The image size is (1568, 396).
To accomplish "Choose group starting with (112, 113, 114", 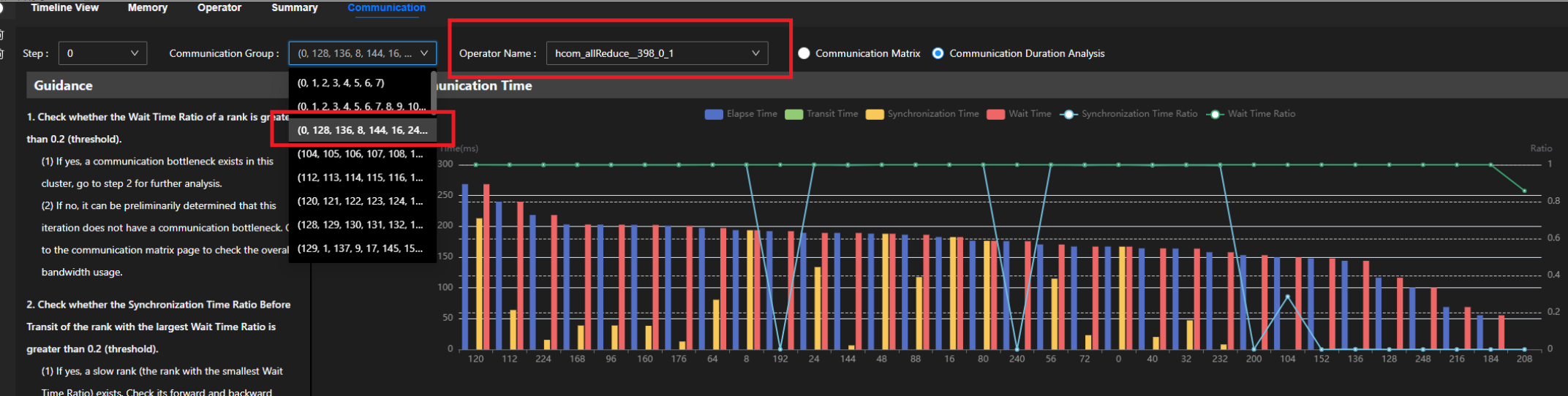I will point(362,178).
